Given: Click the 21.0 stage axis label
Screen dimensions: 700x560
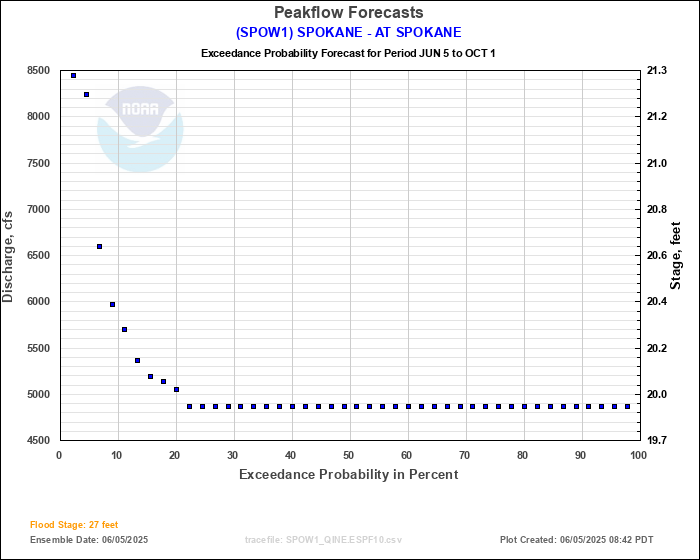Looking at the screenshot, I should [x=657, y=163].
